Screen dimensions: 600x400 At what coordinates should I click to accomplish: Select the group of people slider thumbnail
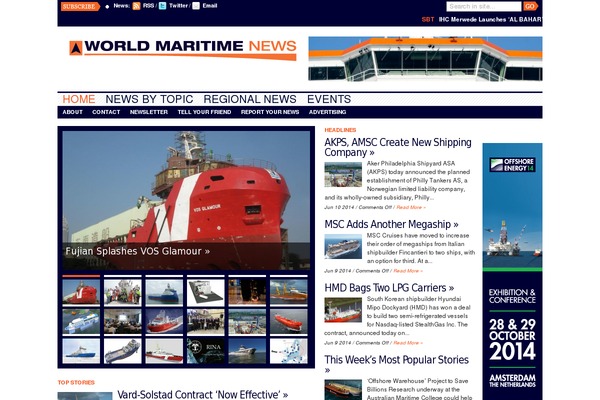(x=122, y=292)
